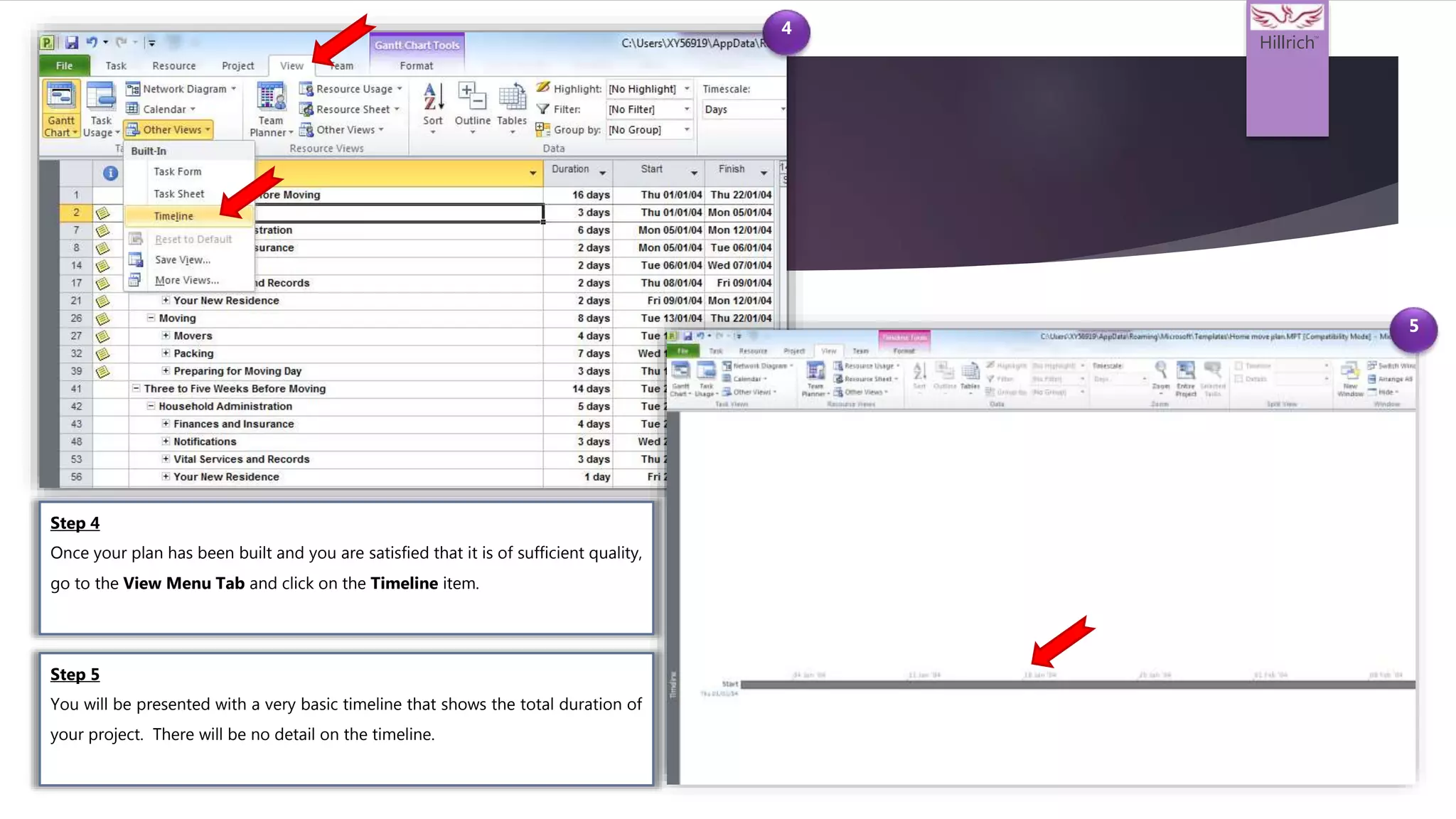The height and width of the screenshot is (819, 1456).
Task: Open Calendar view in step 4 ribbon
Action: point(161,109)
